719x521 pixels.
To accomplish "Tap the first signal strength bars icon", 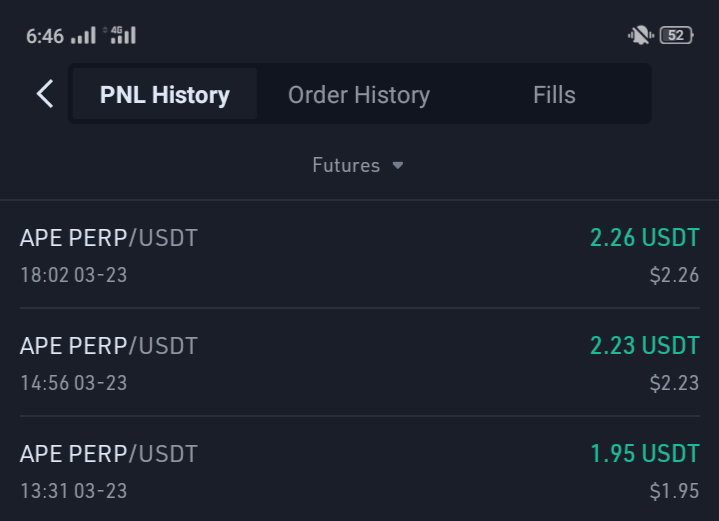I will [83, 35].
